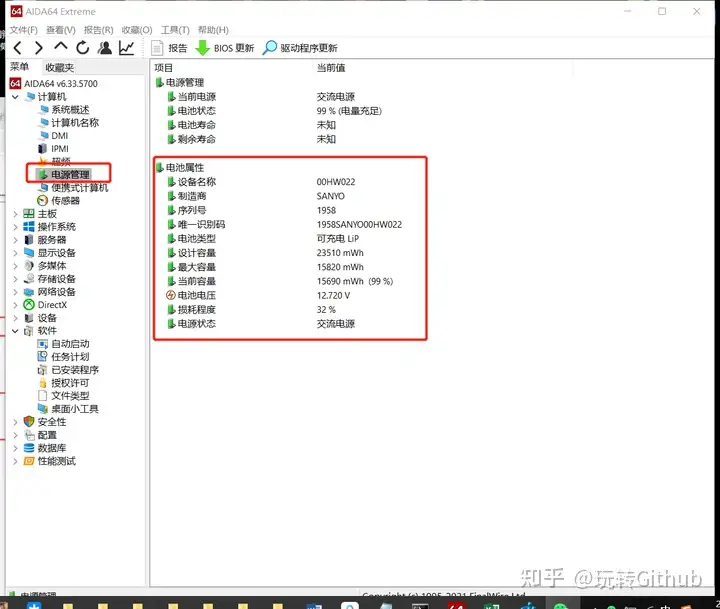Screen dimensions: 720x609
Task: Switch to the 菜单 tab
Action: 20,67
